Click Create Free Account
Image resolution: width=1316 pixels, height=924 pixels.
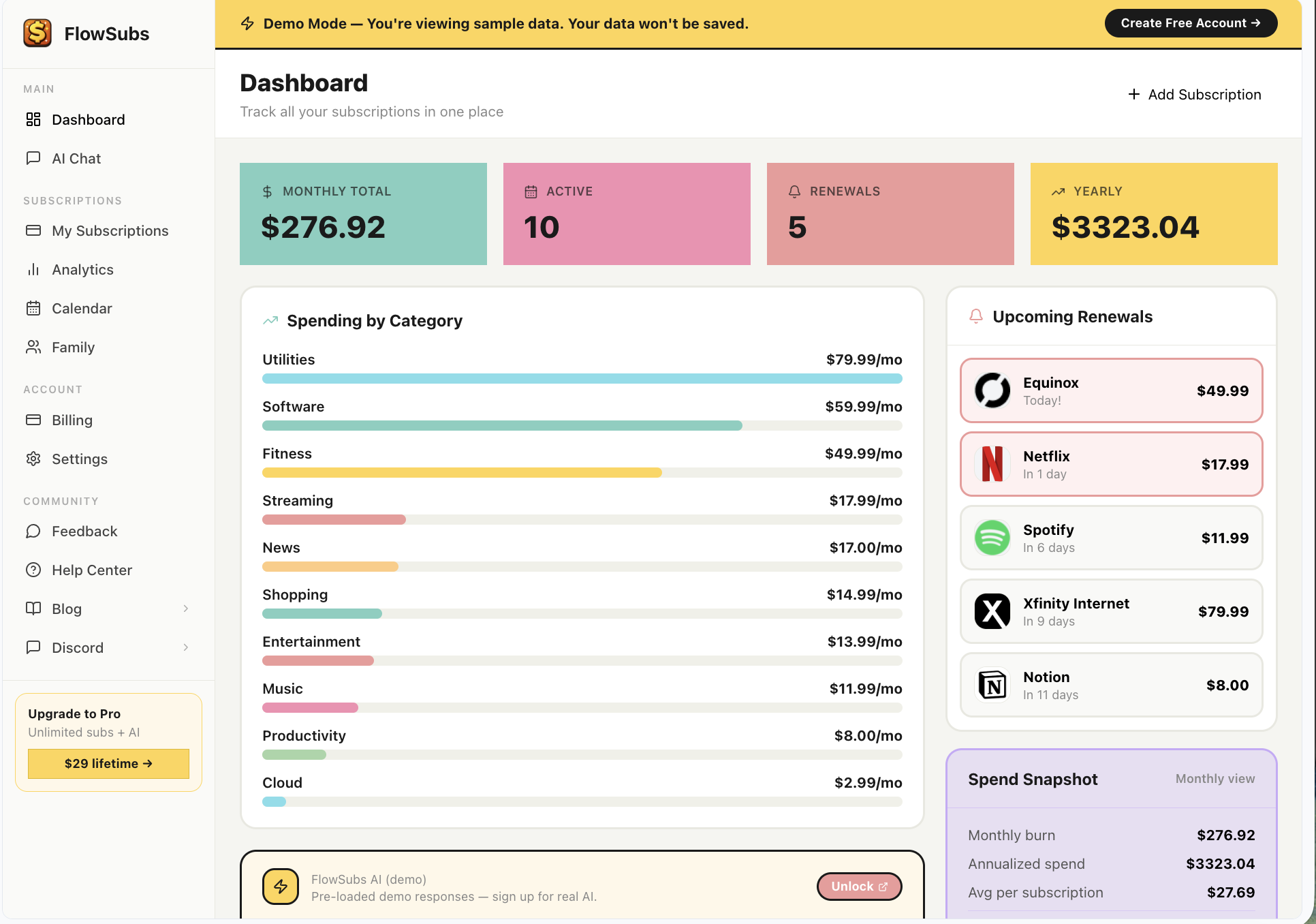[1191, 22]
